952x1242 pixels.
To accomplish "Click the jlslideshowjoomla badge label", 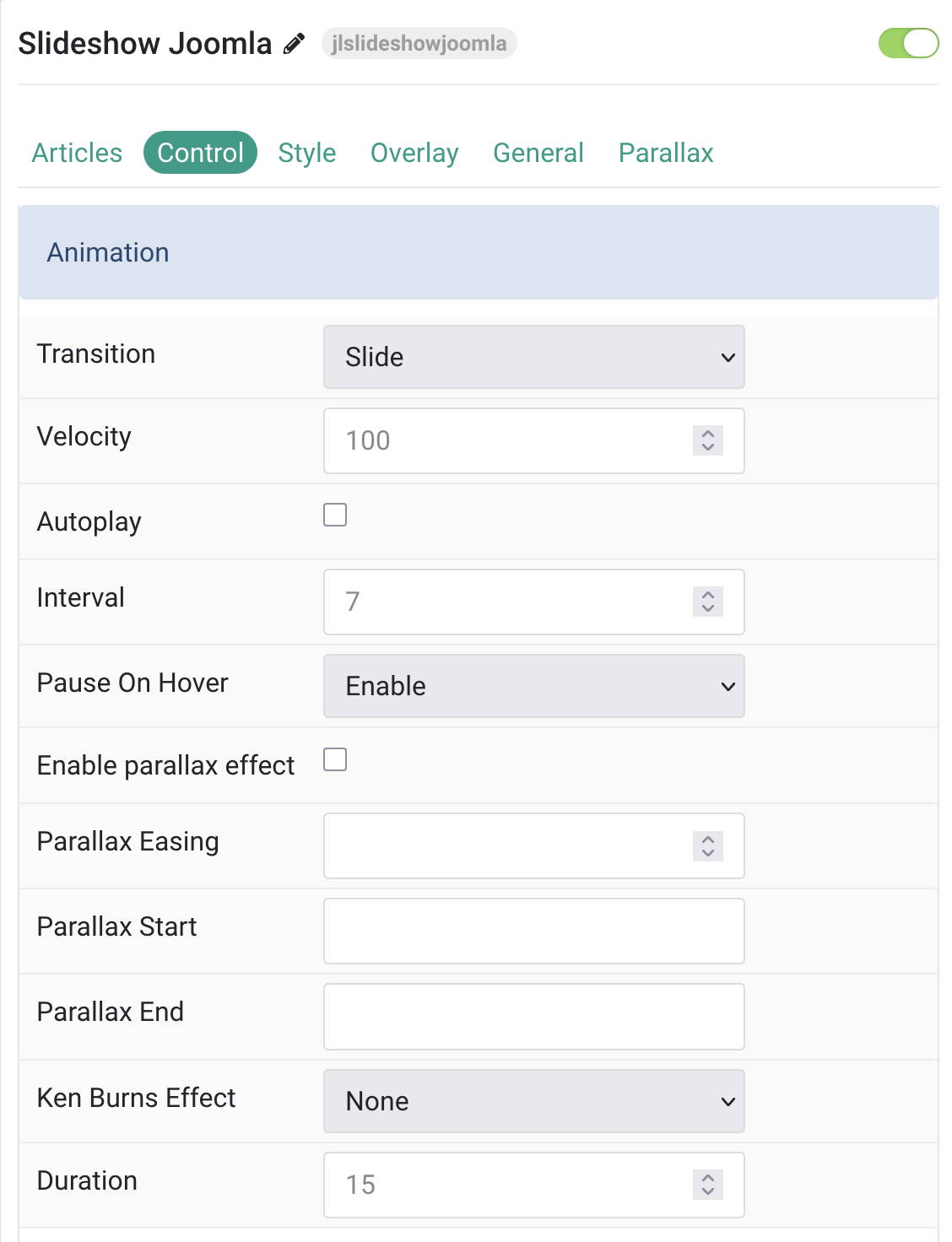I will point(419,43).
